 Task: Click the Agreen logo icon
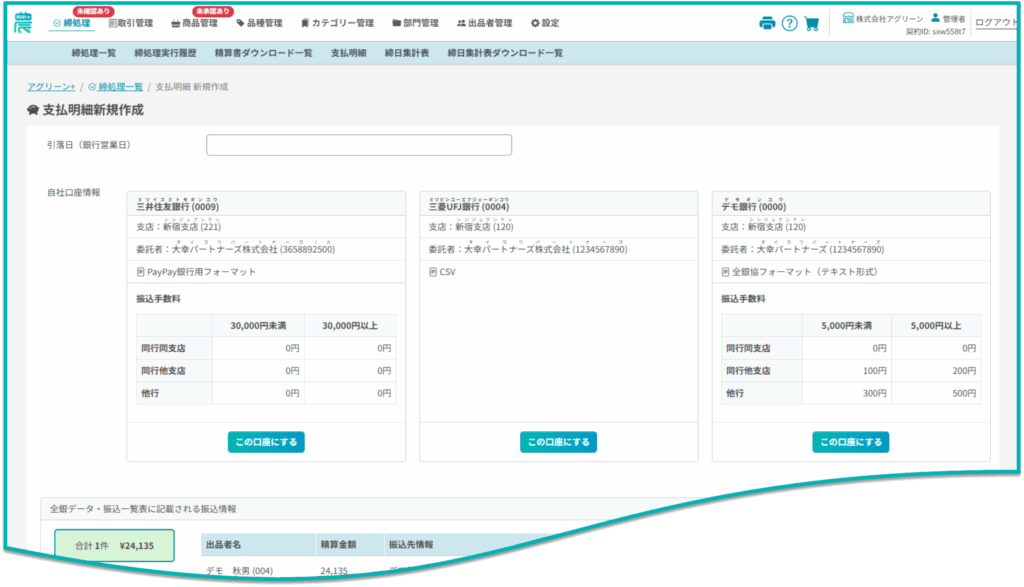(x=23, y=23)
